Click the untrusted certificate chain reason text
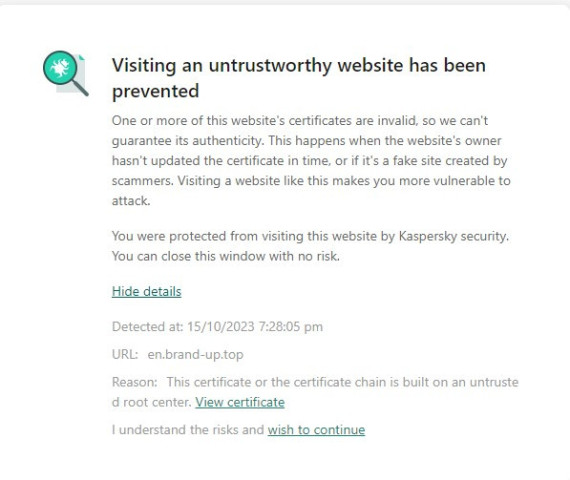570x480 pixels. 315,392
